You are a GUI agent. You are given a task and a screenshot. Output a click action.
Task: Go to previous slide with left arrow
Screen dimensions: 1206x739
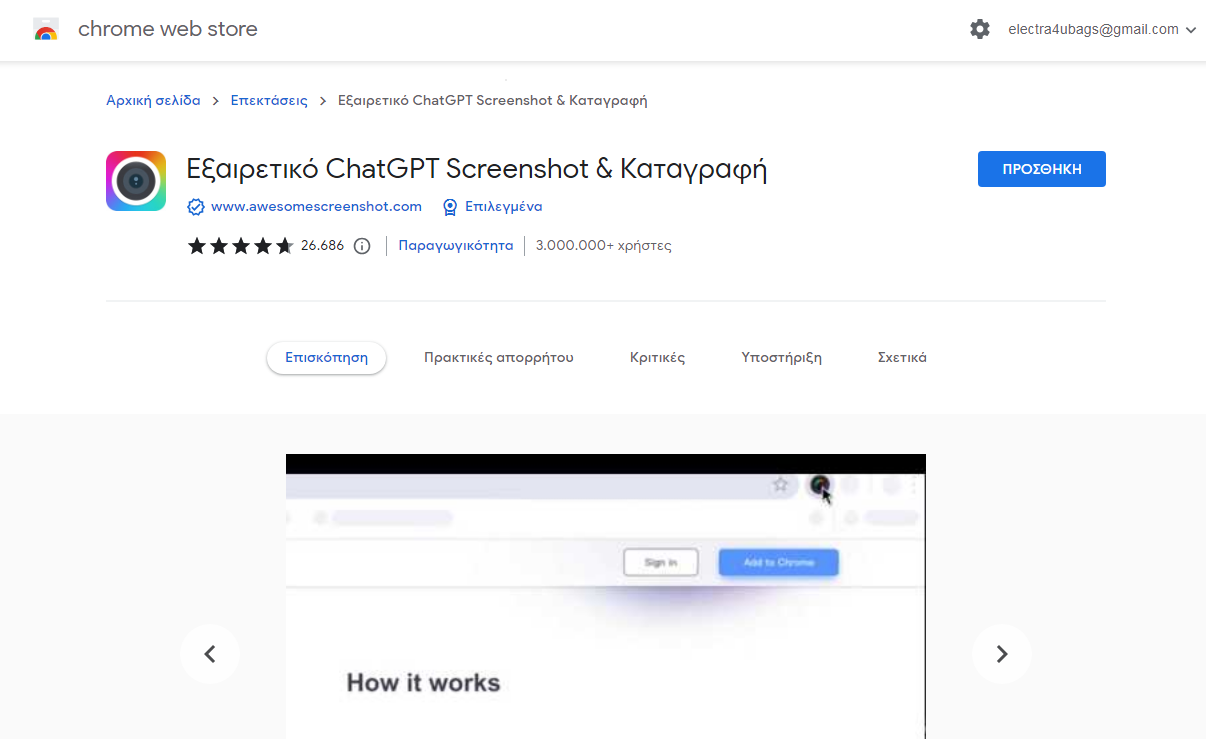[x=210, y=654]
